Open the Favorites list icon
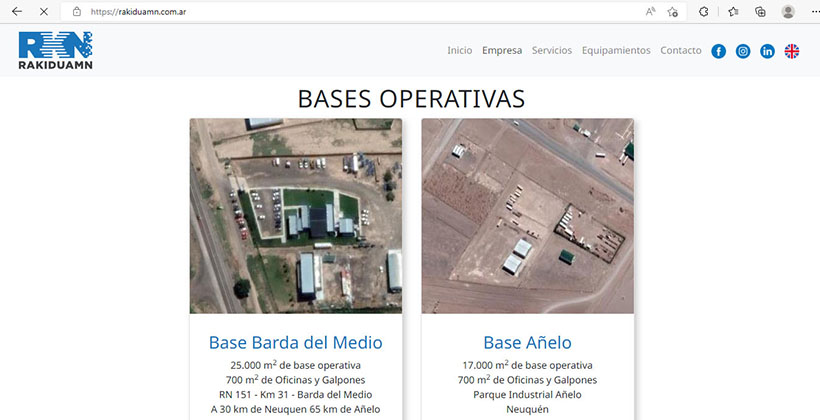 [x=733, y=11]
